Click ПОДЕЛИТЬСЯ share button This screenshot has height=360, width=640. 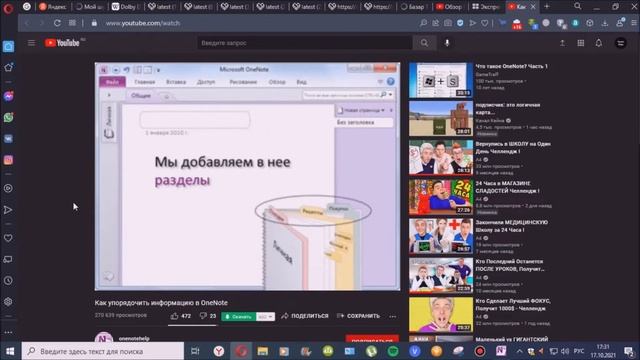tap(305, 316)
